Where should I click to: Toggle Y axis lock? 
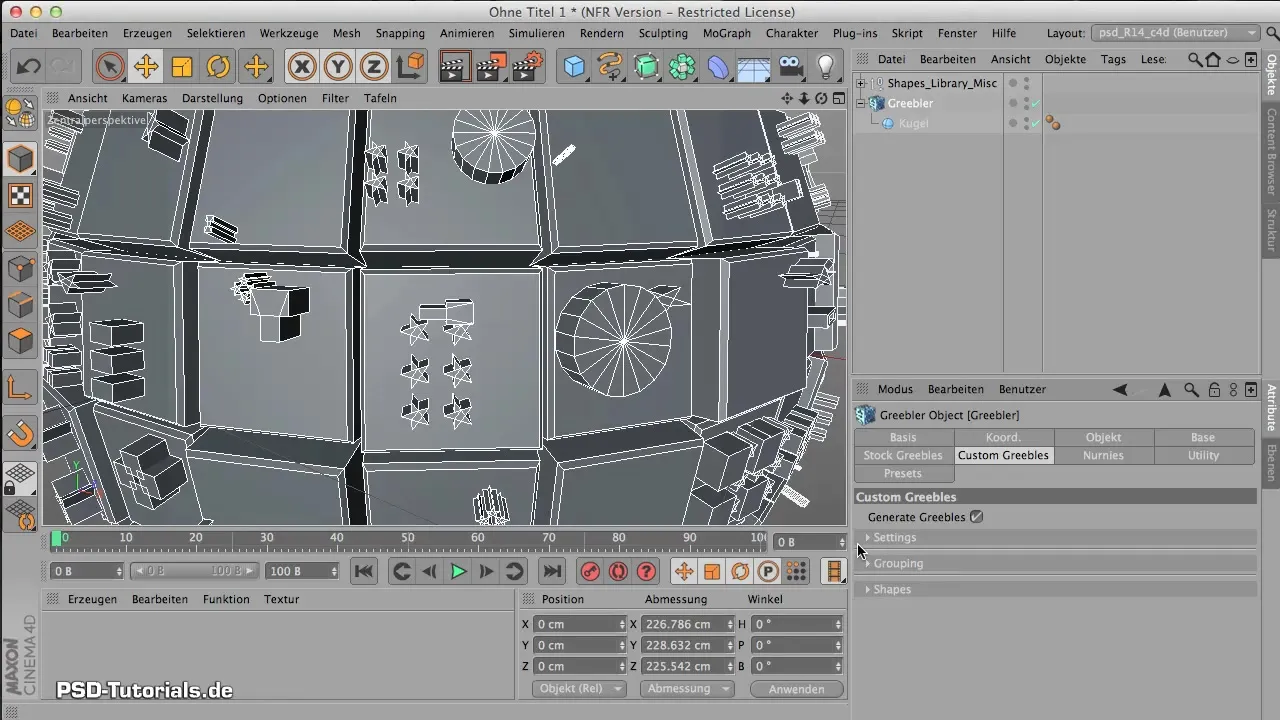[x=338, y=67]
